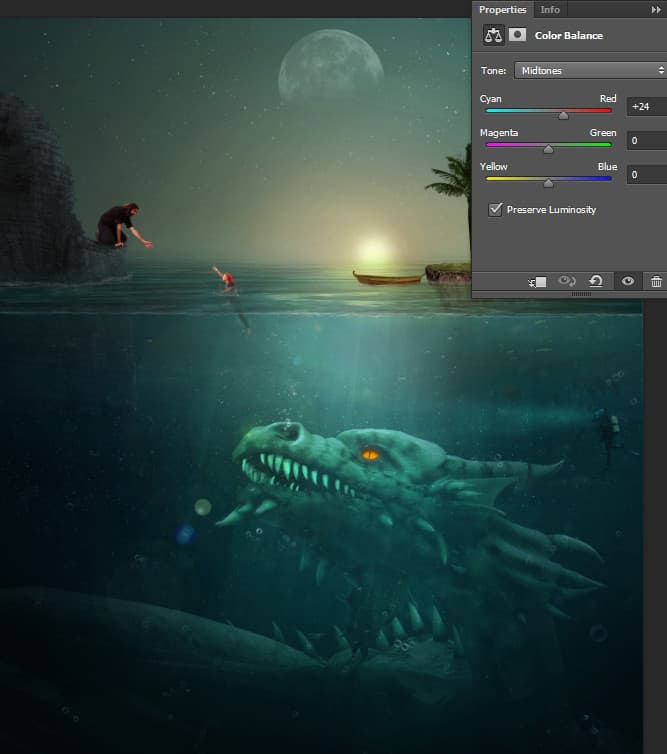This screenshot has width=667, height=754.
Task: Delete adjustment layer trash icon
Action: tap(656, 281)
